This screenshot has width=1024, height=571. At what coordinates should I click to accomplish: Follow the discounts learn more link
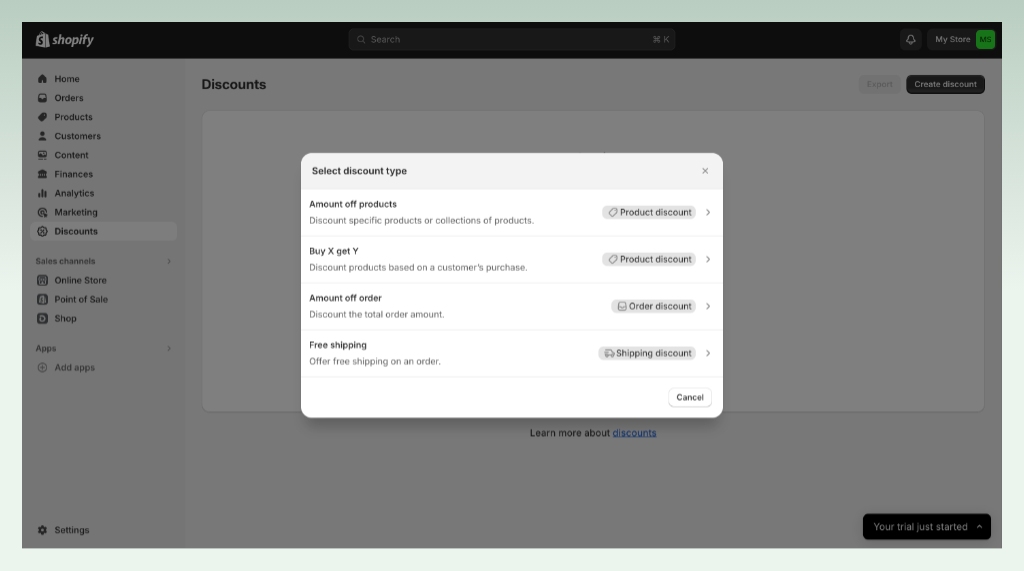(634, 433)
